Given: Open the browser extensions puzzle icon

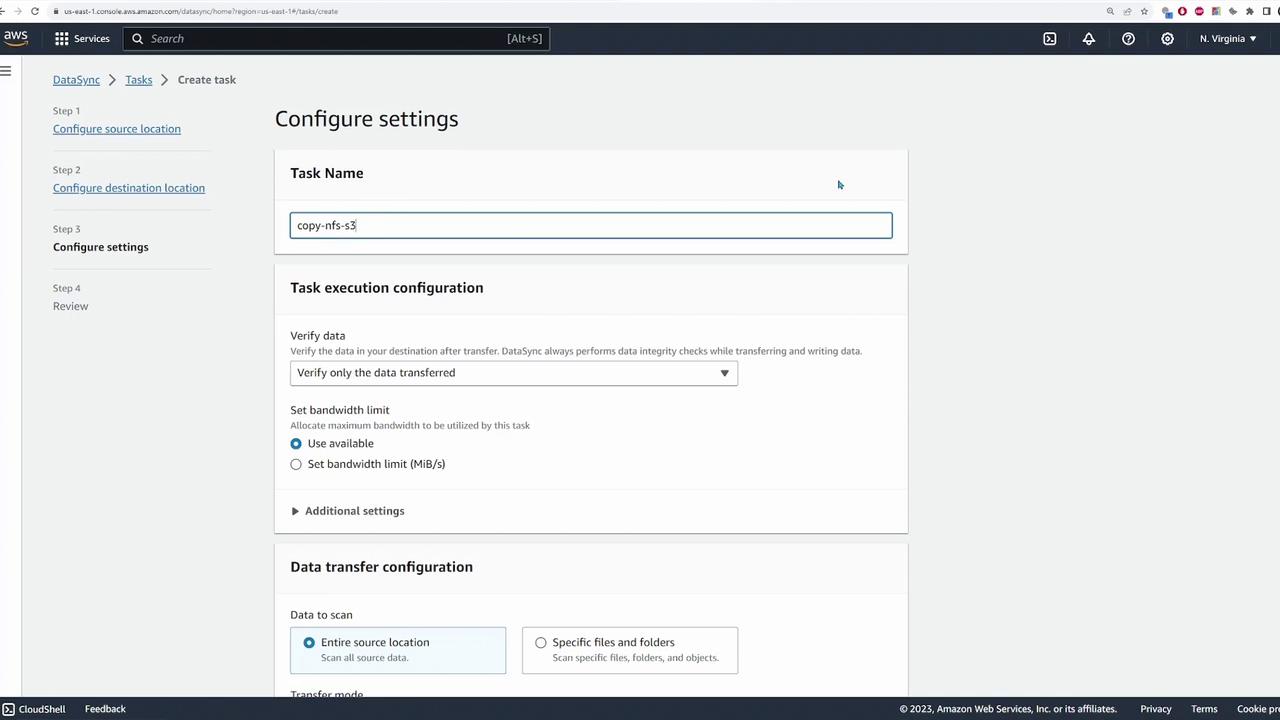Looking at the screenshot, I should [x=1249, y=11].
